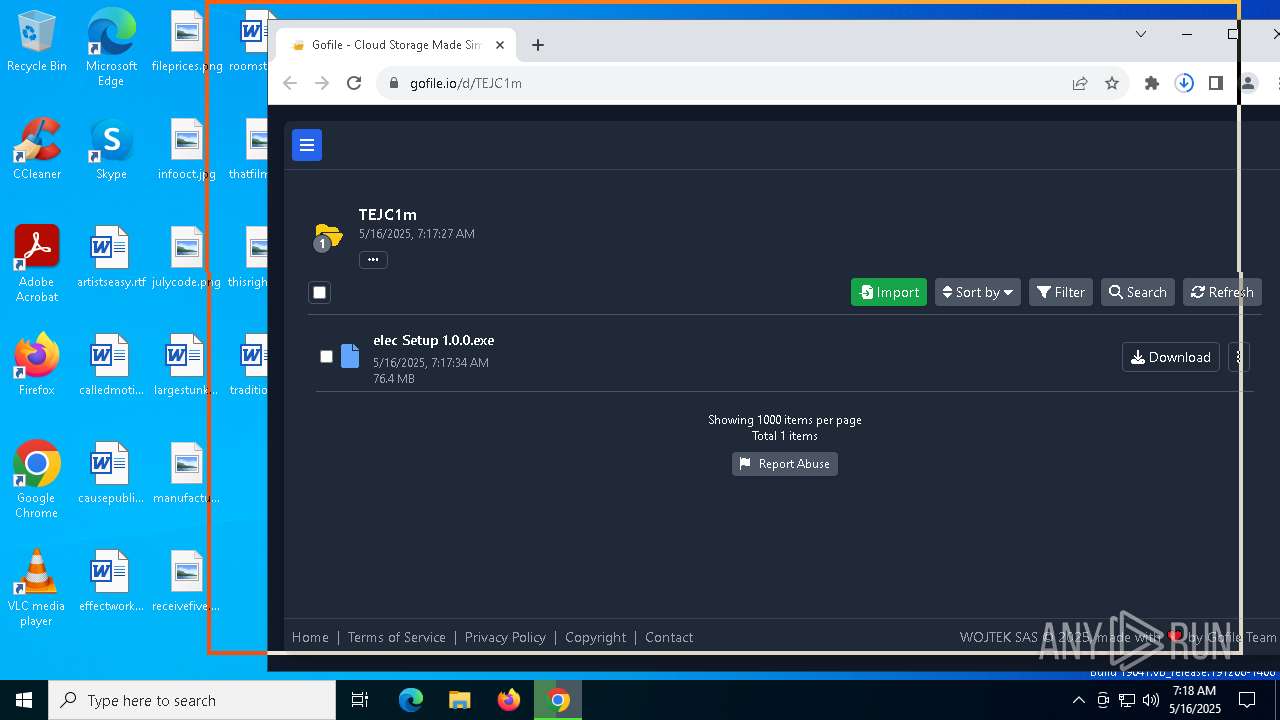This screenshot has height=720, width=1280.
Task: Select Microsoft Edge desktop shortcut
Action: tap(111, 48)
